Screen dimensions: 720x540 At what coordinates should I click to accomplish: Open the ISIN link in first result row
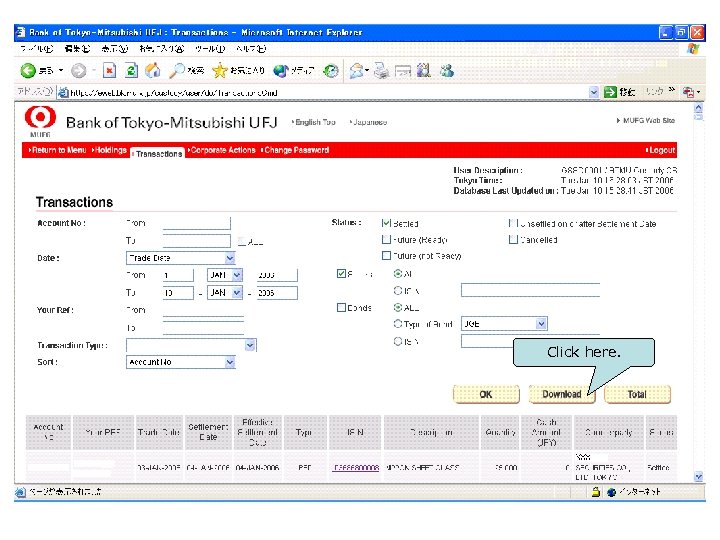coord(356,468)
